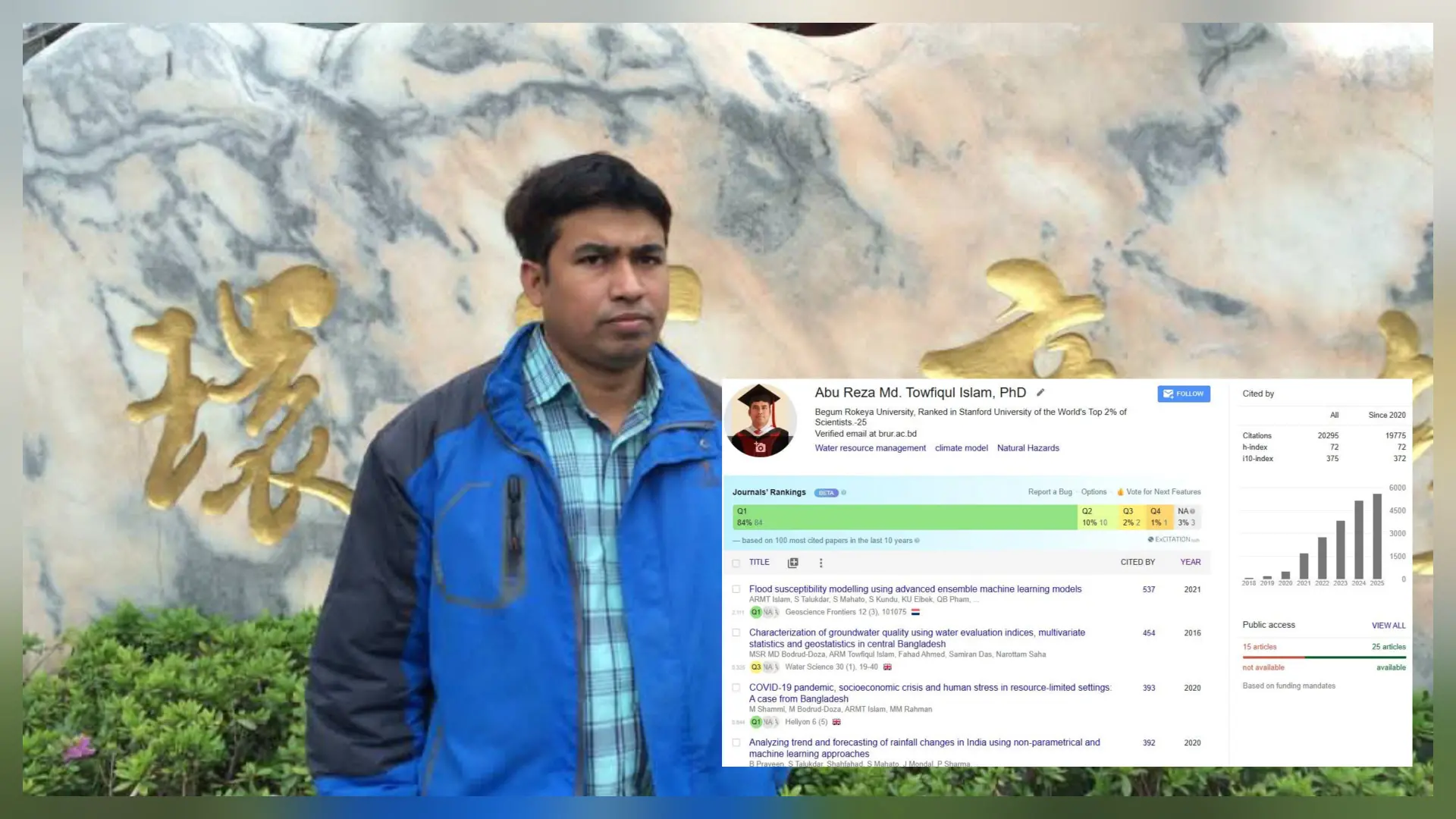The width and height of the screenshot is (1456, 819).
Task: Click the 2025 bar in citations chart
Action: pyautogui.click(x=1377, y=536)
